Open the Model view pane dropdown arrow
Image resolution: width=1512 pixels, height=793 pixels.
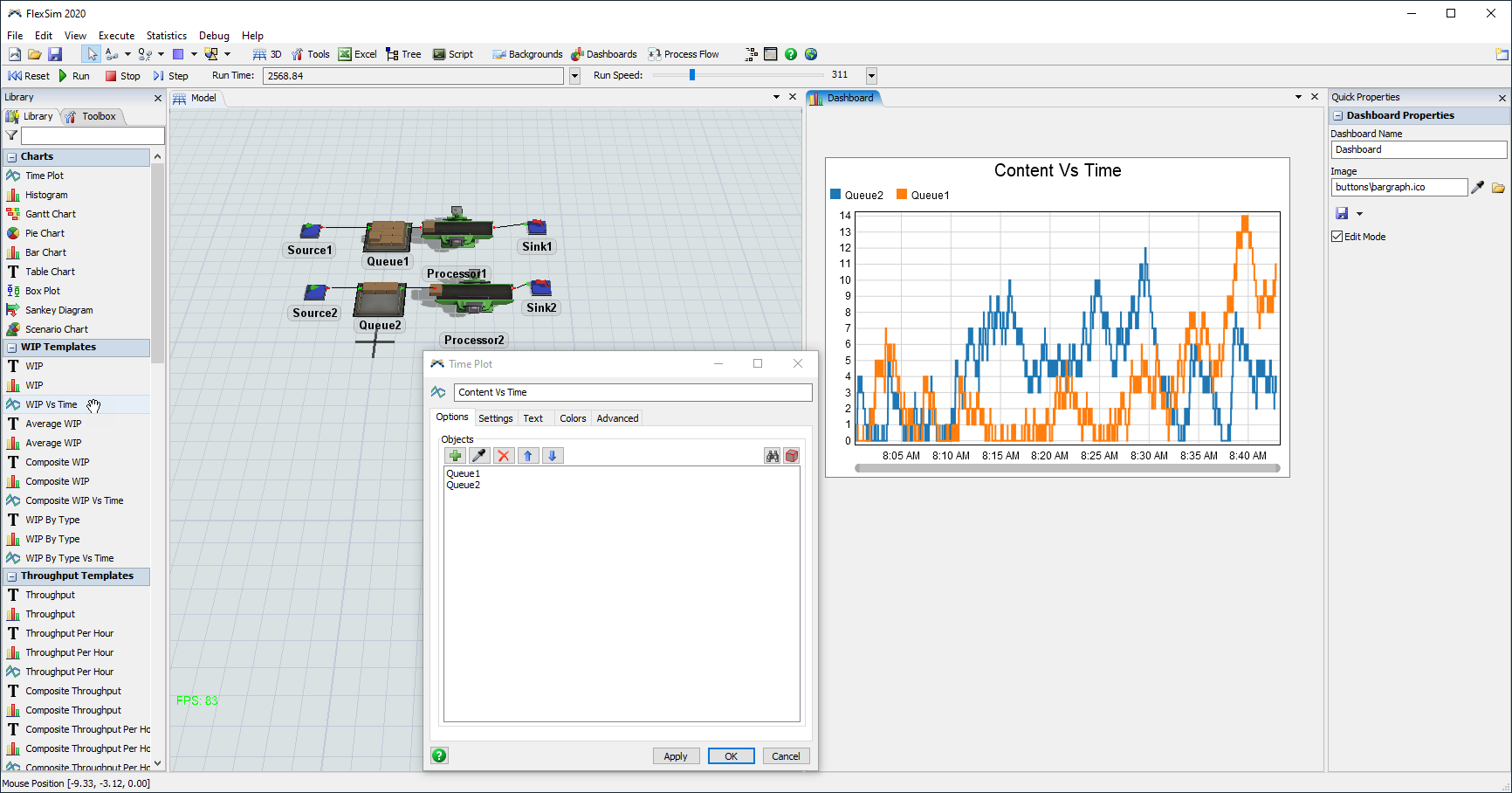[776, 97]
